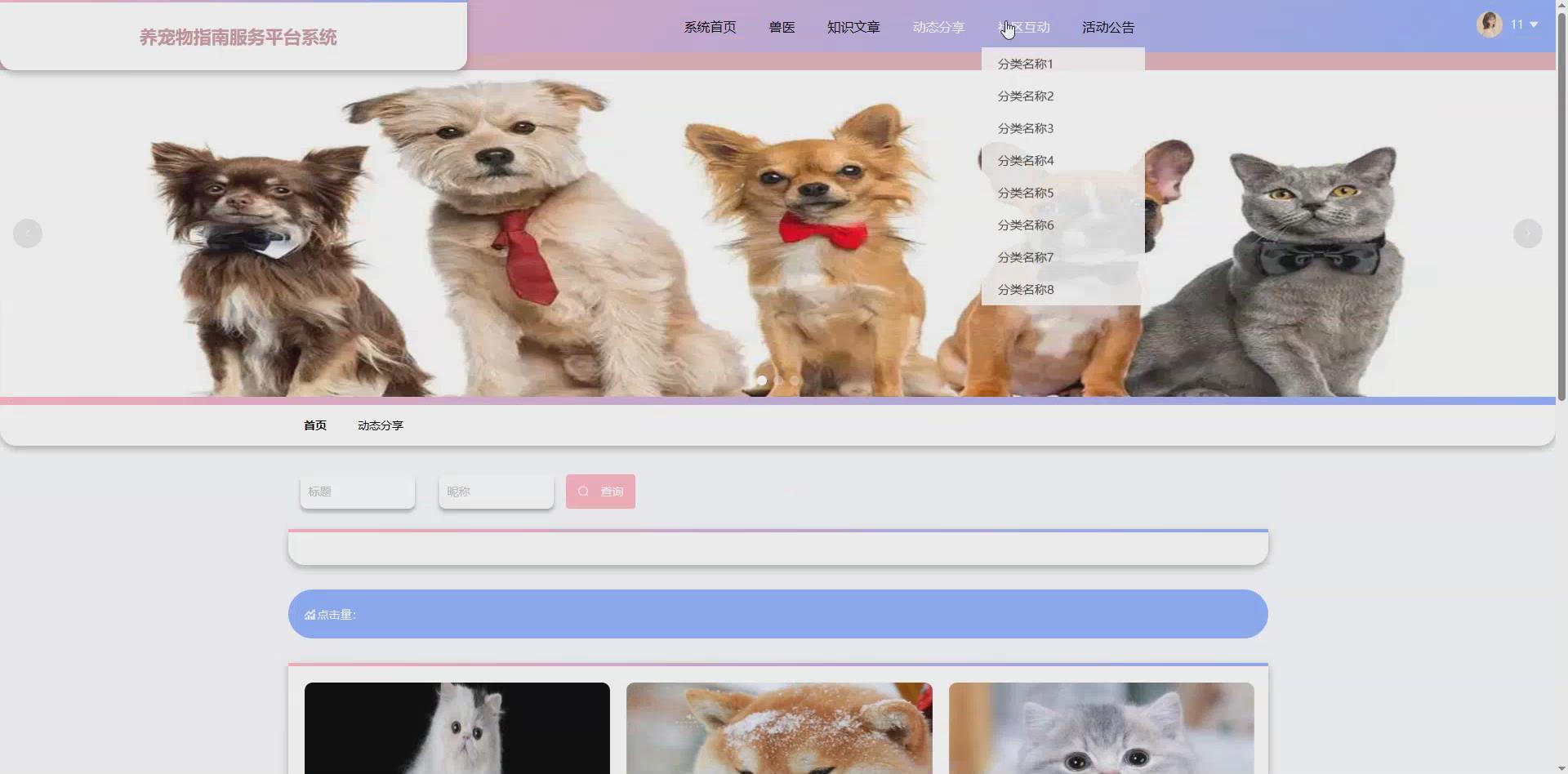Image resolution: width=1568 pixels, height=774 pixels.
Task: Click the next-slide arrow on the carousel
Action: click(1529, 233)
